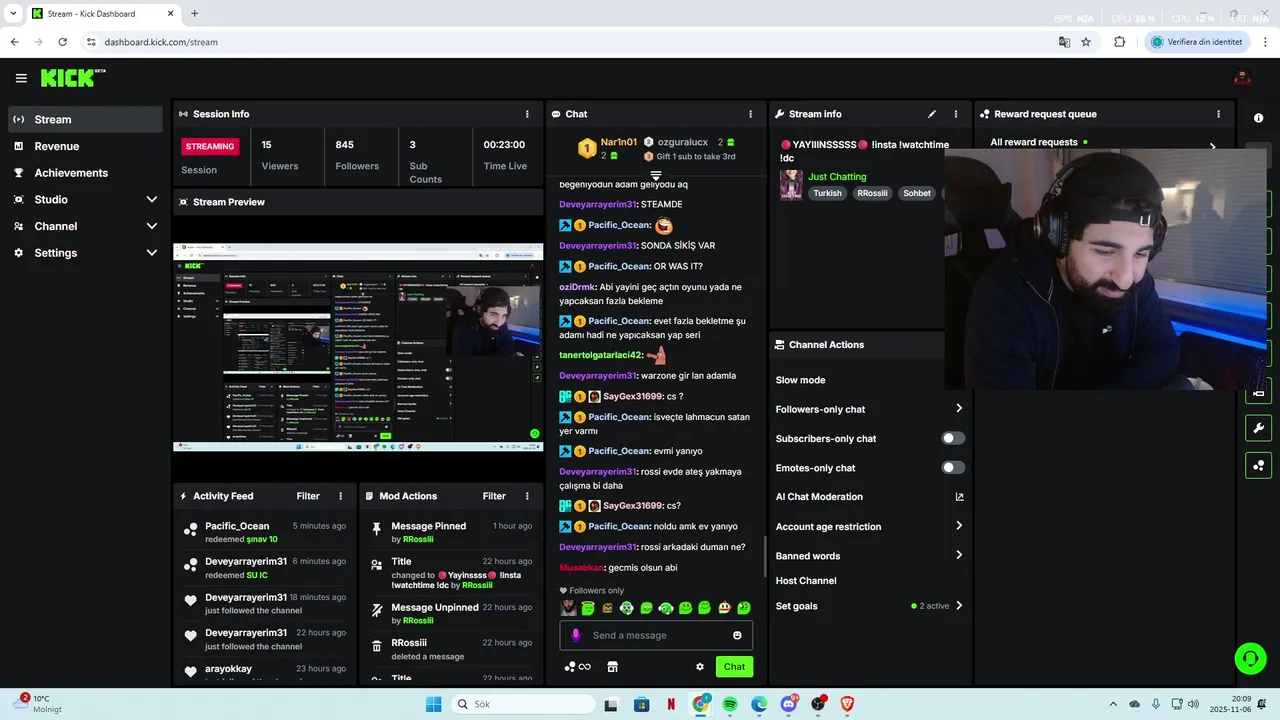Open OBS Studio from the taskbar
Viewport: 1280px width, 720px height.
818,704
